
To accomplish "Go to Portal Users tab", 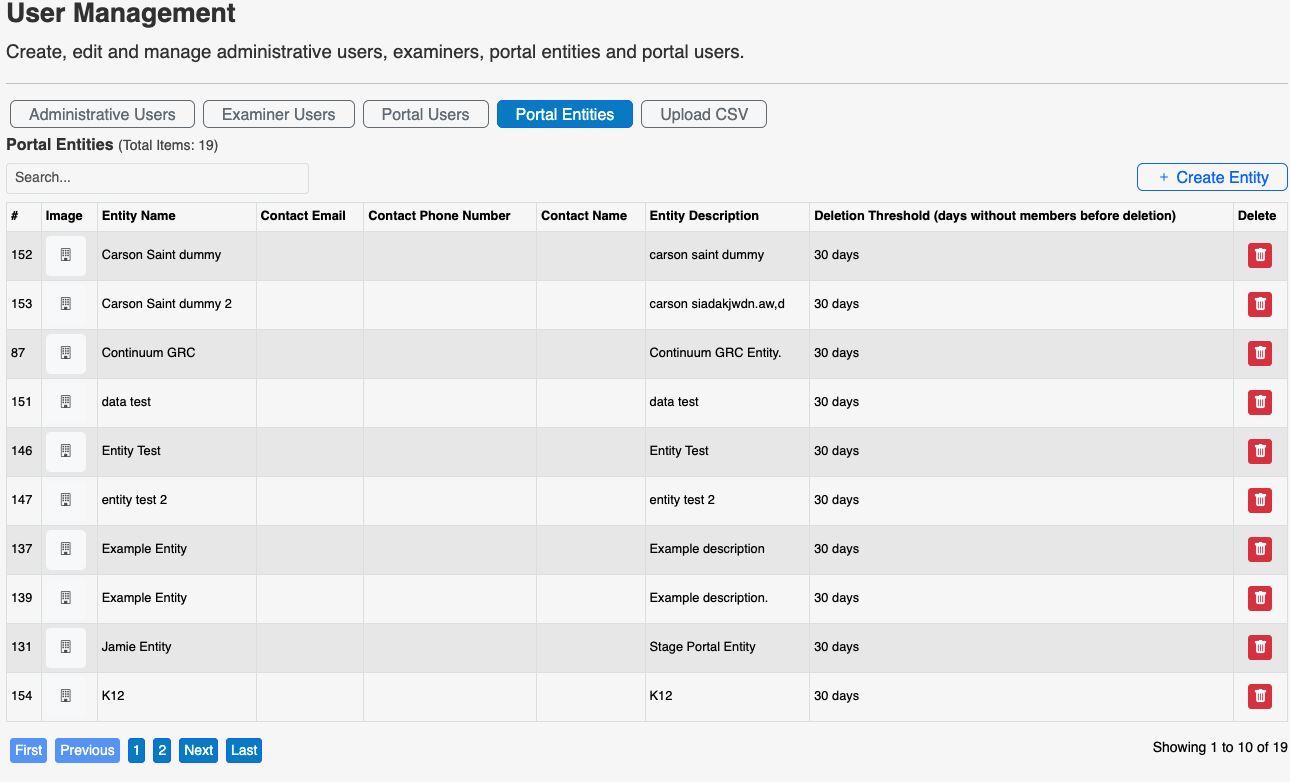I will pos(425,114).
